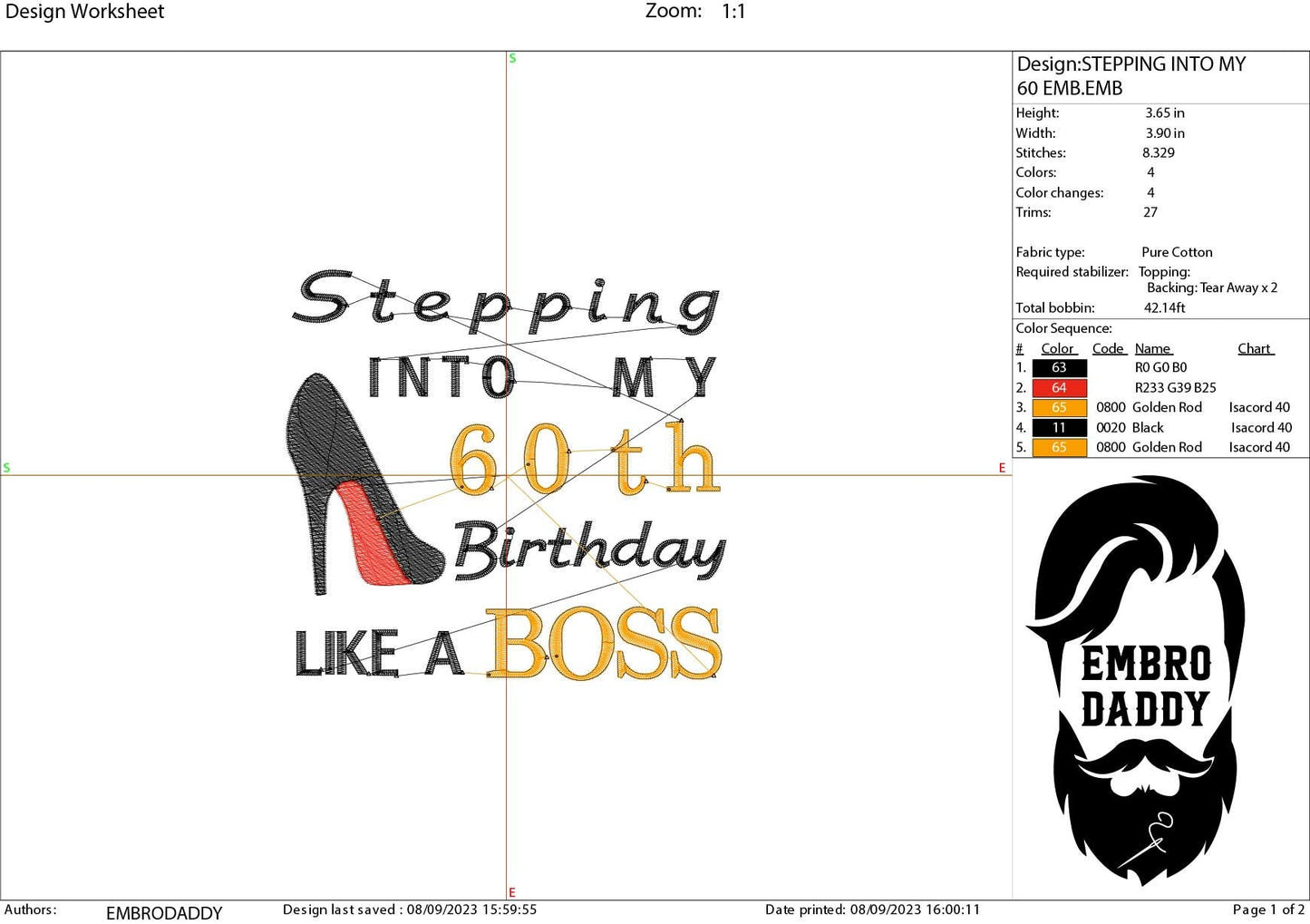This screenshot has height=924, width=1310.
Task: Open the Zoom 1:1 selector
Action: tap(731, 11)
